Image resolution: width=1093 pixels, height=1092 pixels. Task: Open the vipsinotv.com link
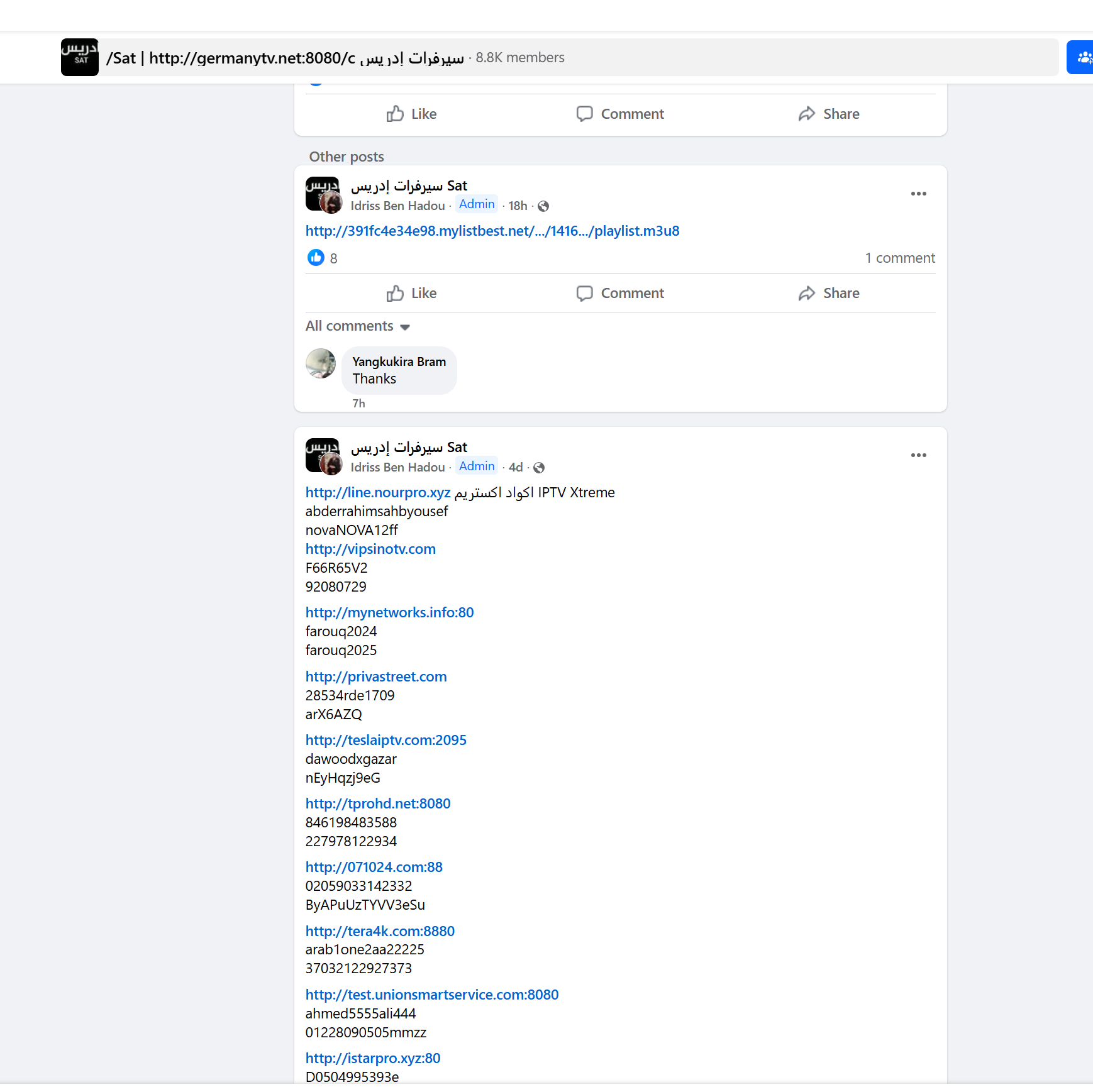(370, 549)
